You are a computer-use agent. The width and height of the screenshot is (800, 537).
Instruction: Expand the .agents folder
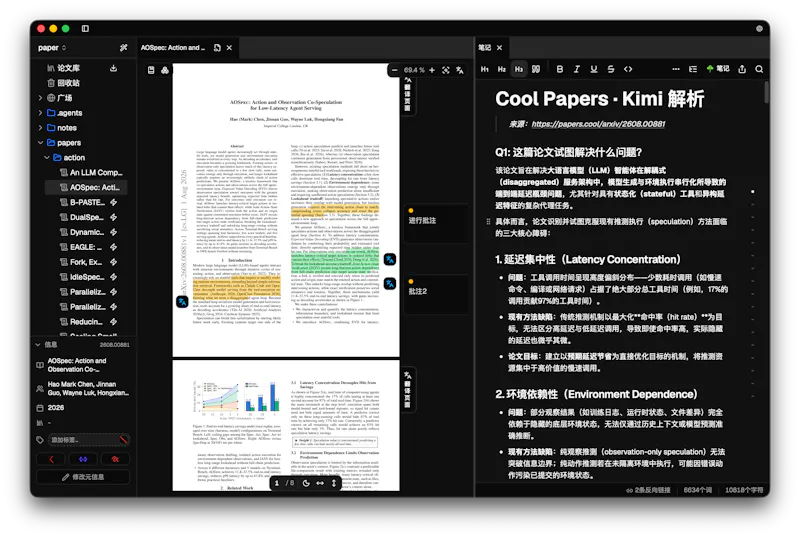coord(40,113)
